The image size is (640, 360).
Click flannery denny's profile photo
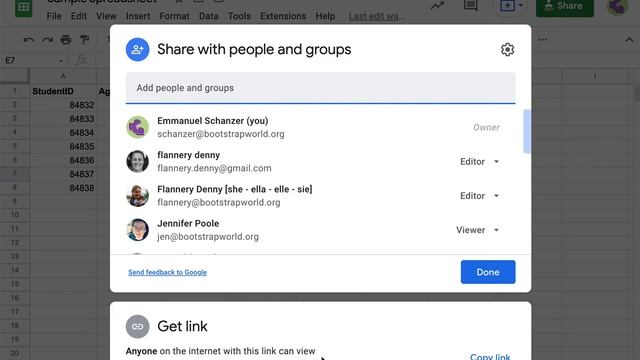138,162
